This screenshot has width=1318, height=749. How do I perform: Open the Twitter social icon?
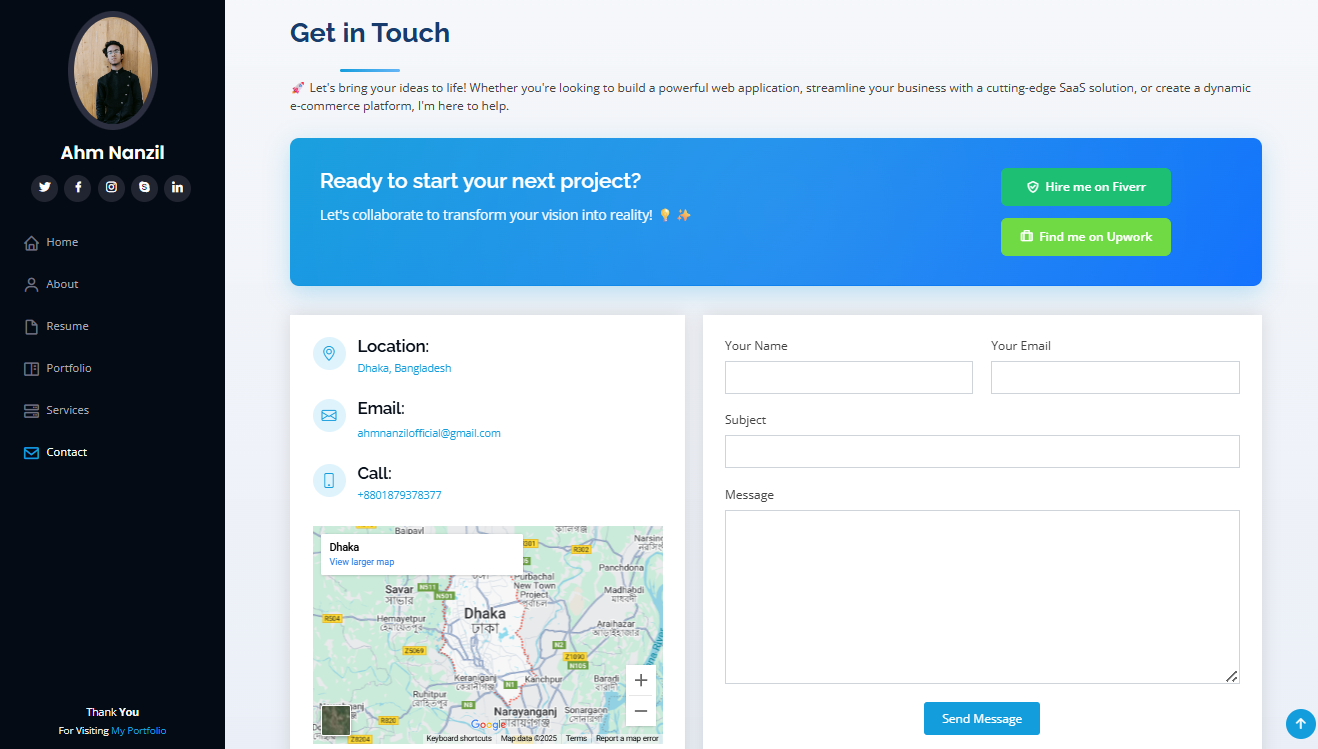click(x=44, y=188)
